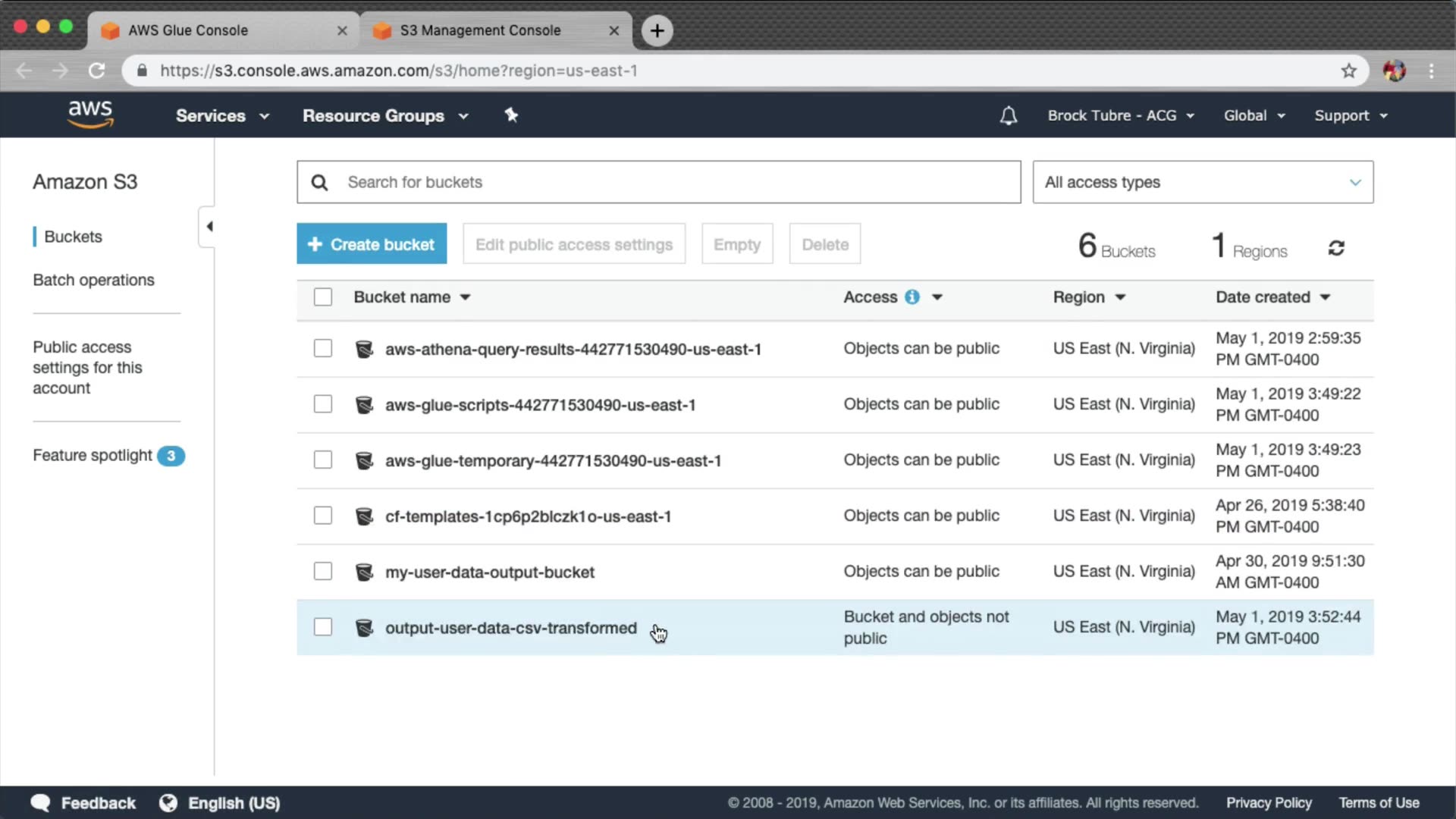This screenshot has width=1456, height=819.
Task: Switch to the AWS Glue Console tab
Action: (x=188, y=30)
